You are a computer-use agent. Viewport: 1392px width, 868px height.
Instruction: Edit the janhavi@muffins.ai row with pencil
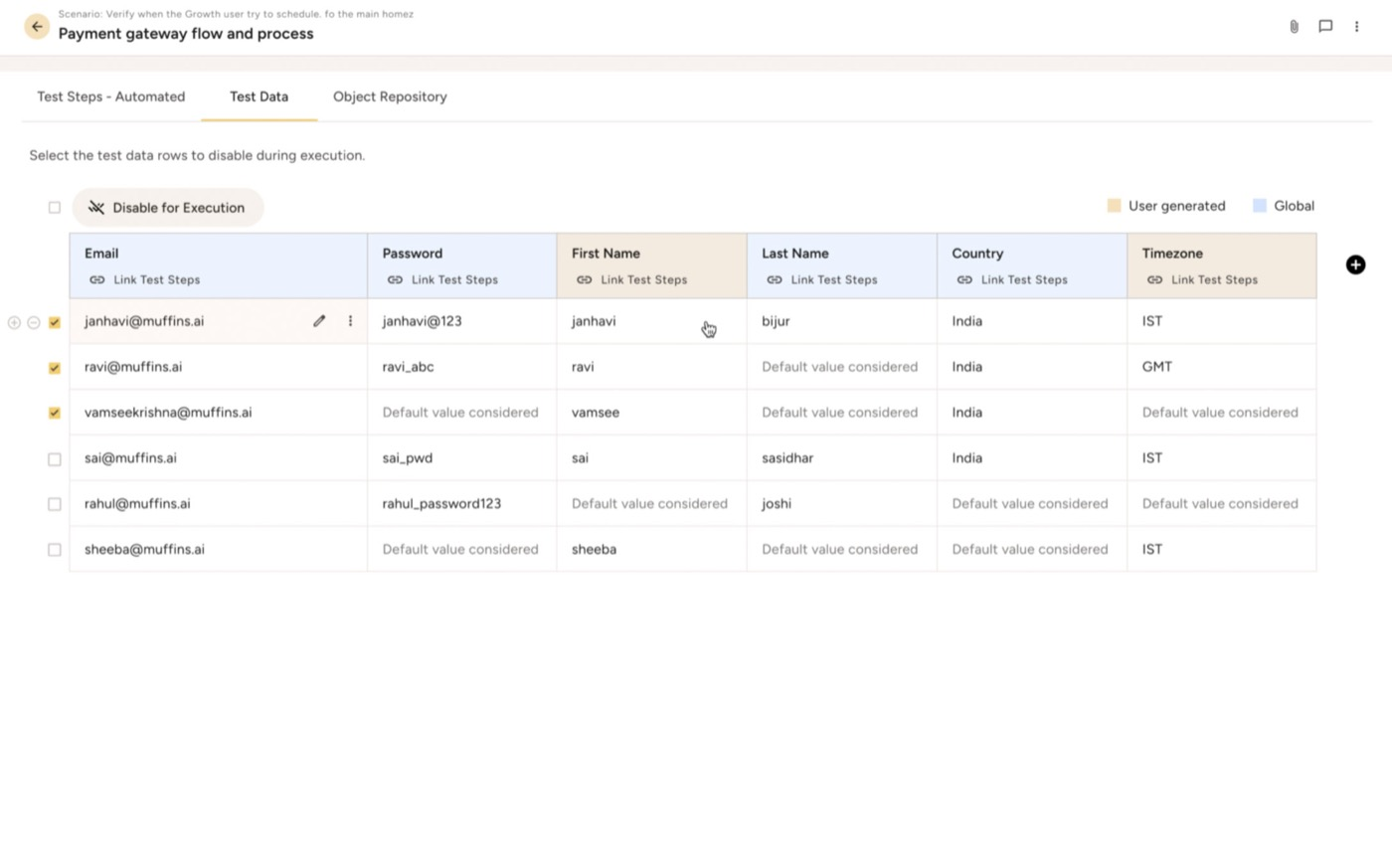point(319,321)
